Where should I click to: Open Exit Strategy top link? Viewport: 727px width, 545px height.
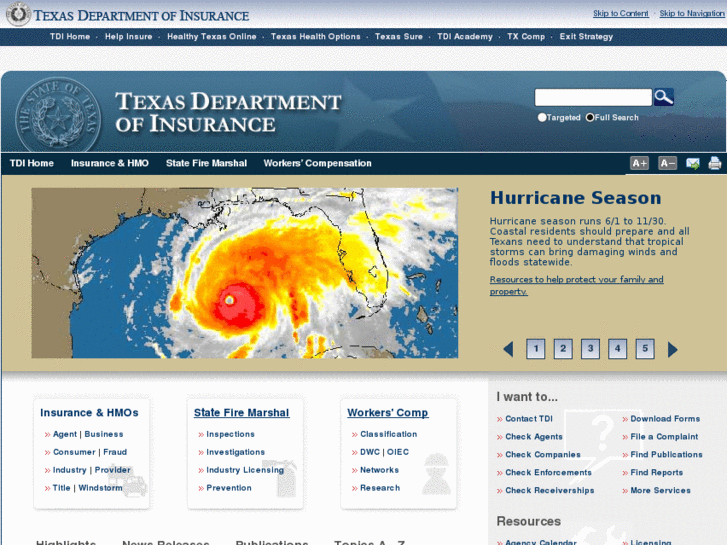[586, 37]
